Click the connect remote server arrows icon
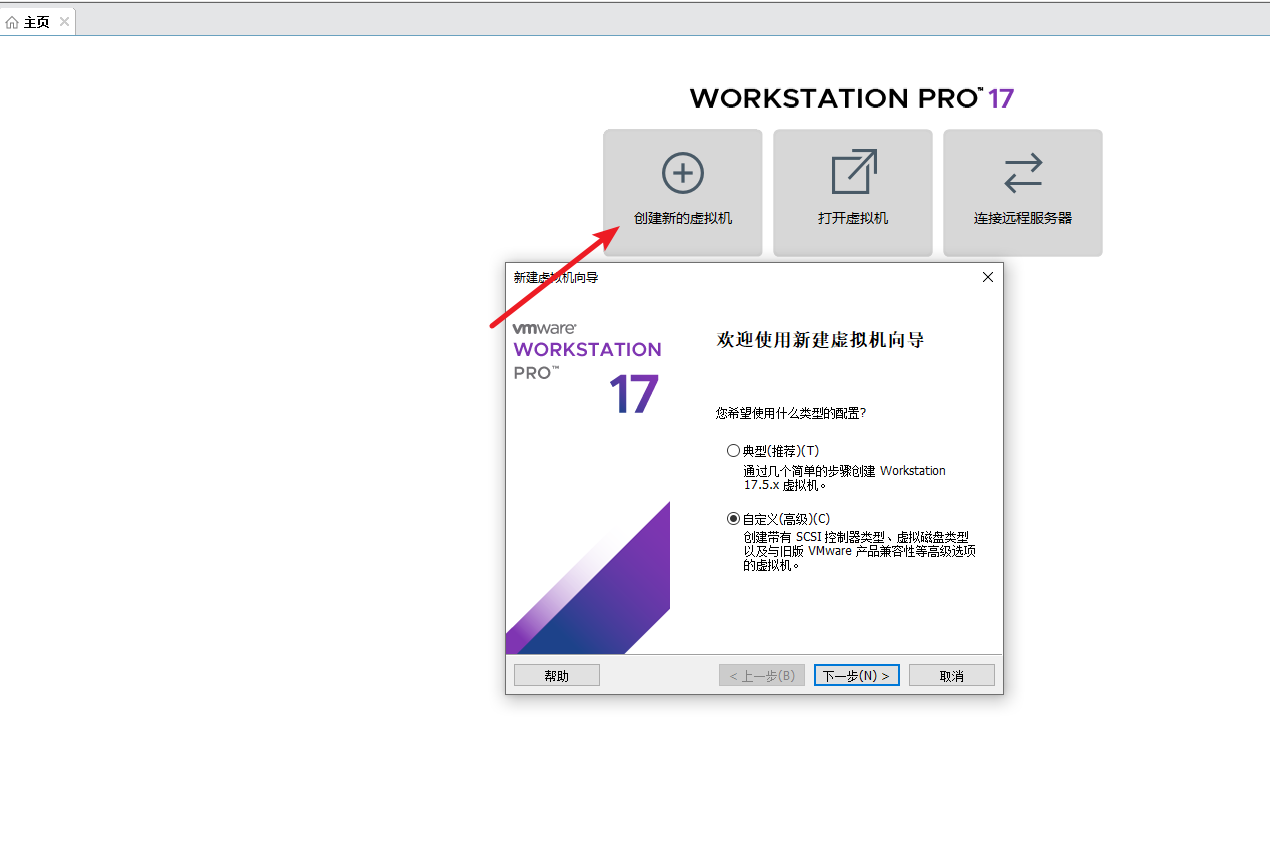The height and width of the screenshot is (842, 1270). pyautogui.click(x=1023, y=173)
